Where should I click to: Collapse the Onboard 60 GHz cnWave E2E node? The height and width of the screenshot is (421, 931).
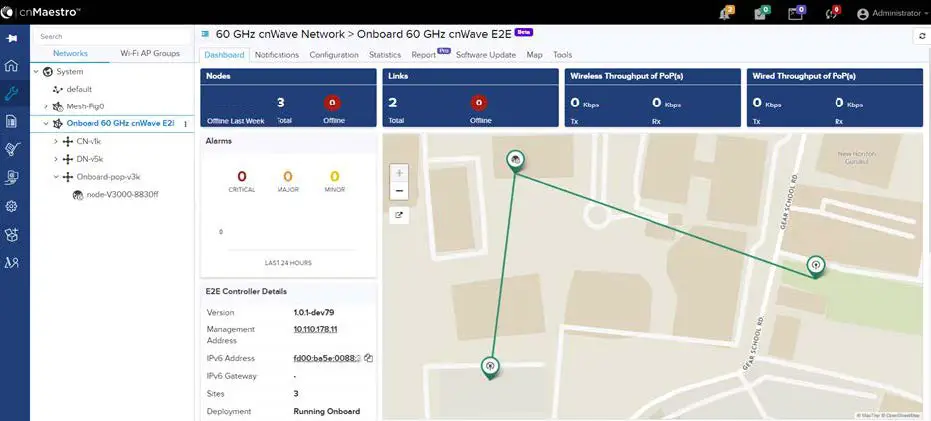46,124
